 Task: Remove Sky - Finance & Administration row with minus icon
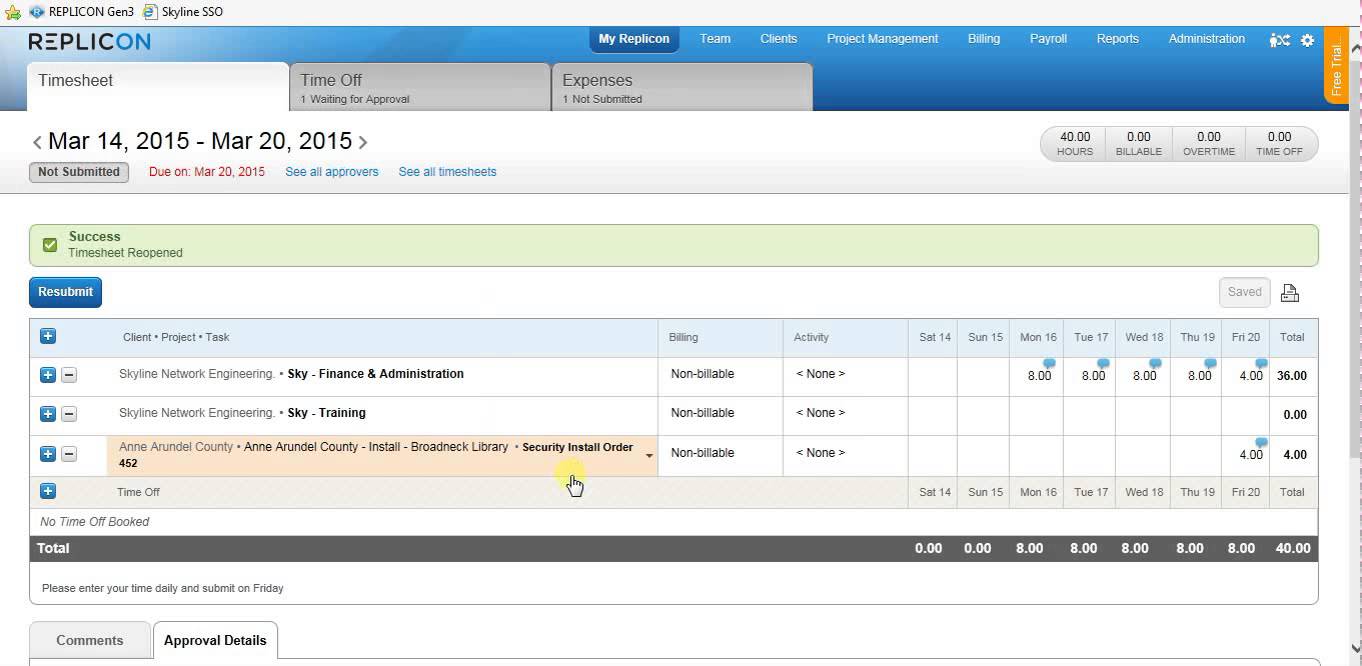coord(69,375)
